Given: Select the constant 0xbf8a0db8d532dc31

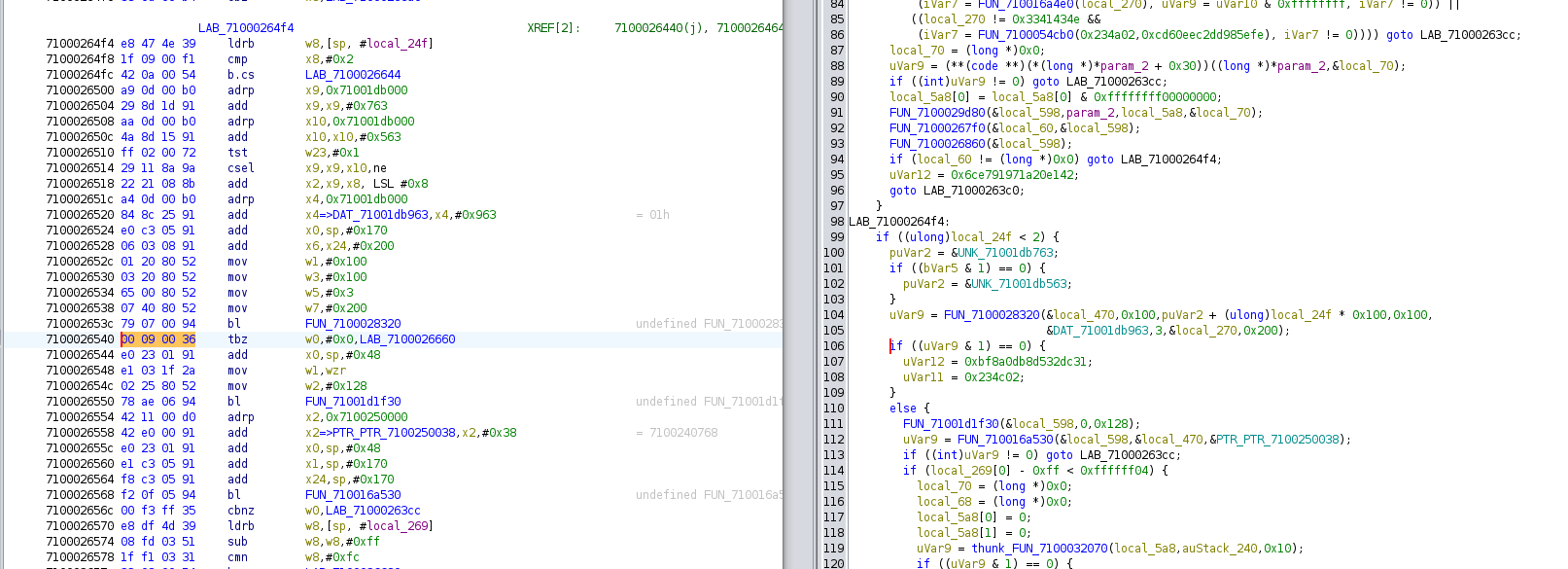Looking at the screenshot, I should point(1028,362).
